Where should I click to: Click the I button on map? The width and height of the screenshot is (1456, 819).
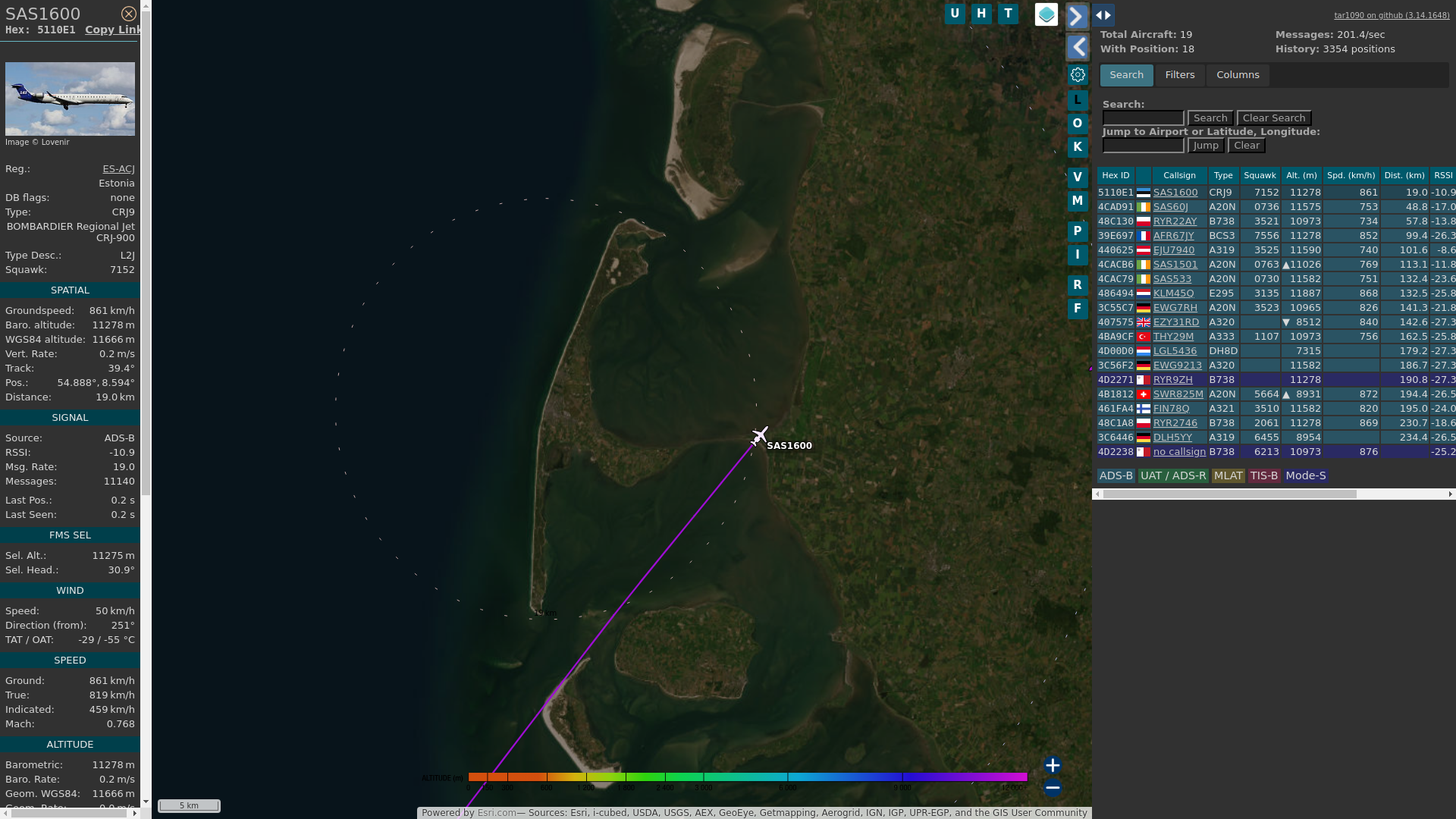tap(1078, 255)
